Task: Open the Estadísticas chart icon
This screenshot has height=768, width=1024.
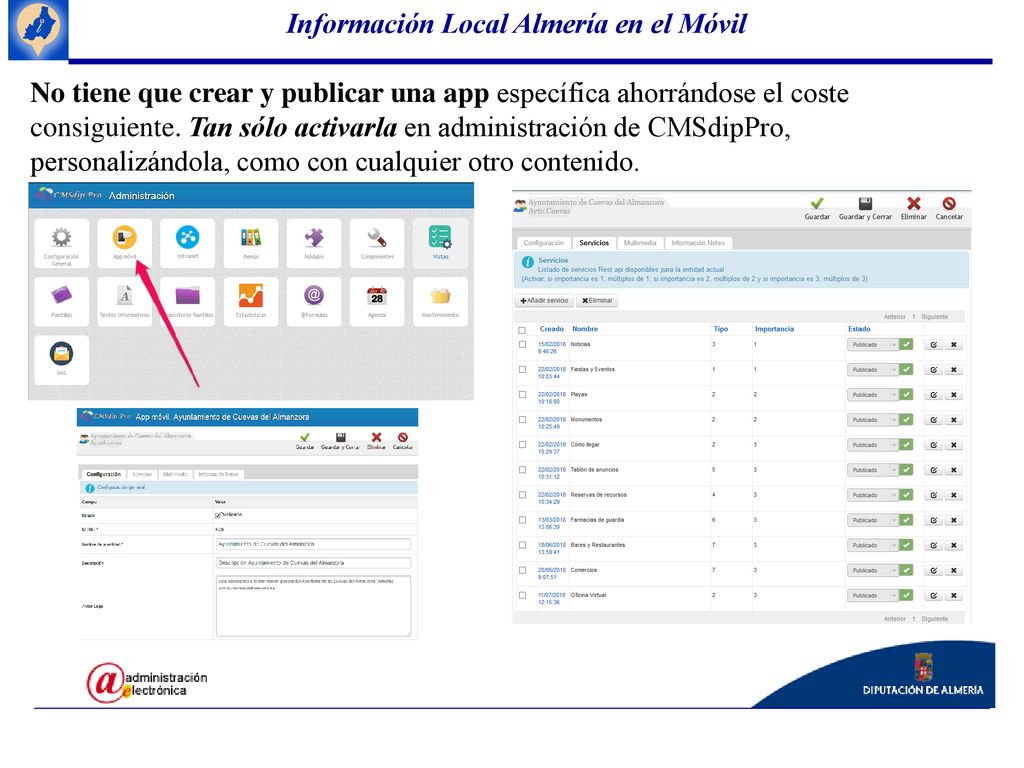Action: (x=251, y=301)
